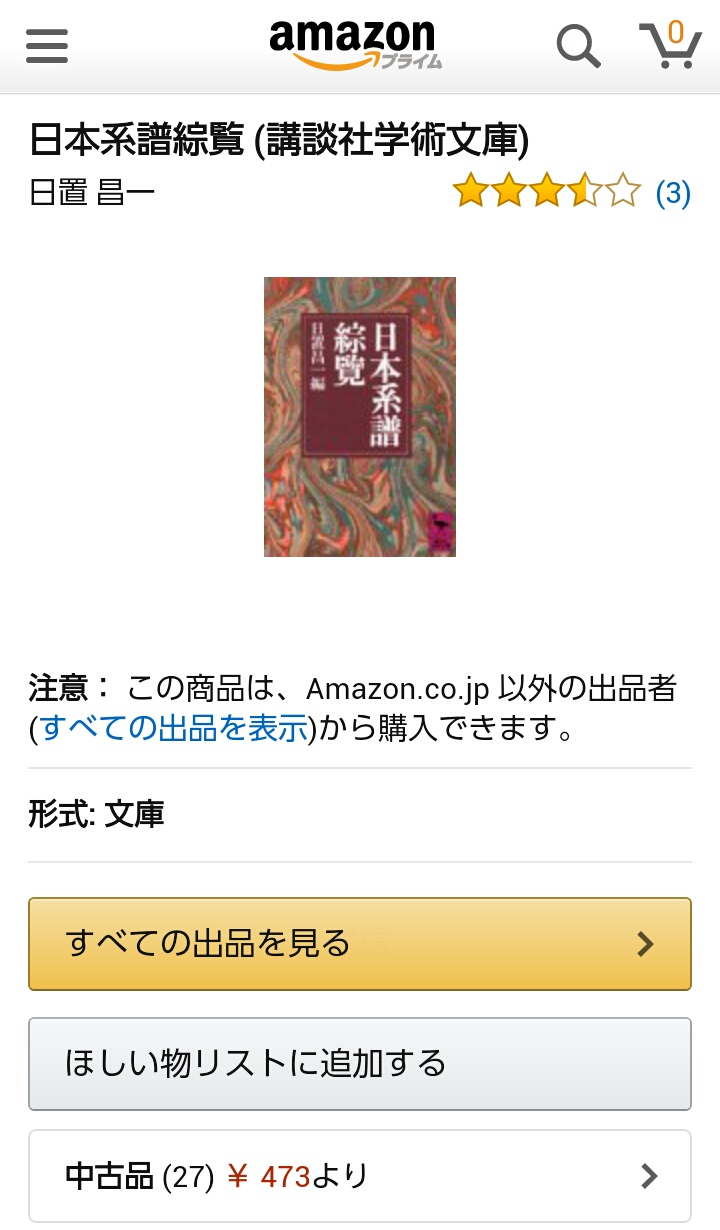Open the search magnifier icon
The height and width of the screenshot is (1230, 720).
click(x=578, y=46)
